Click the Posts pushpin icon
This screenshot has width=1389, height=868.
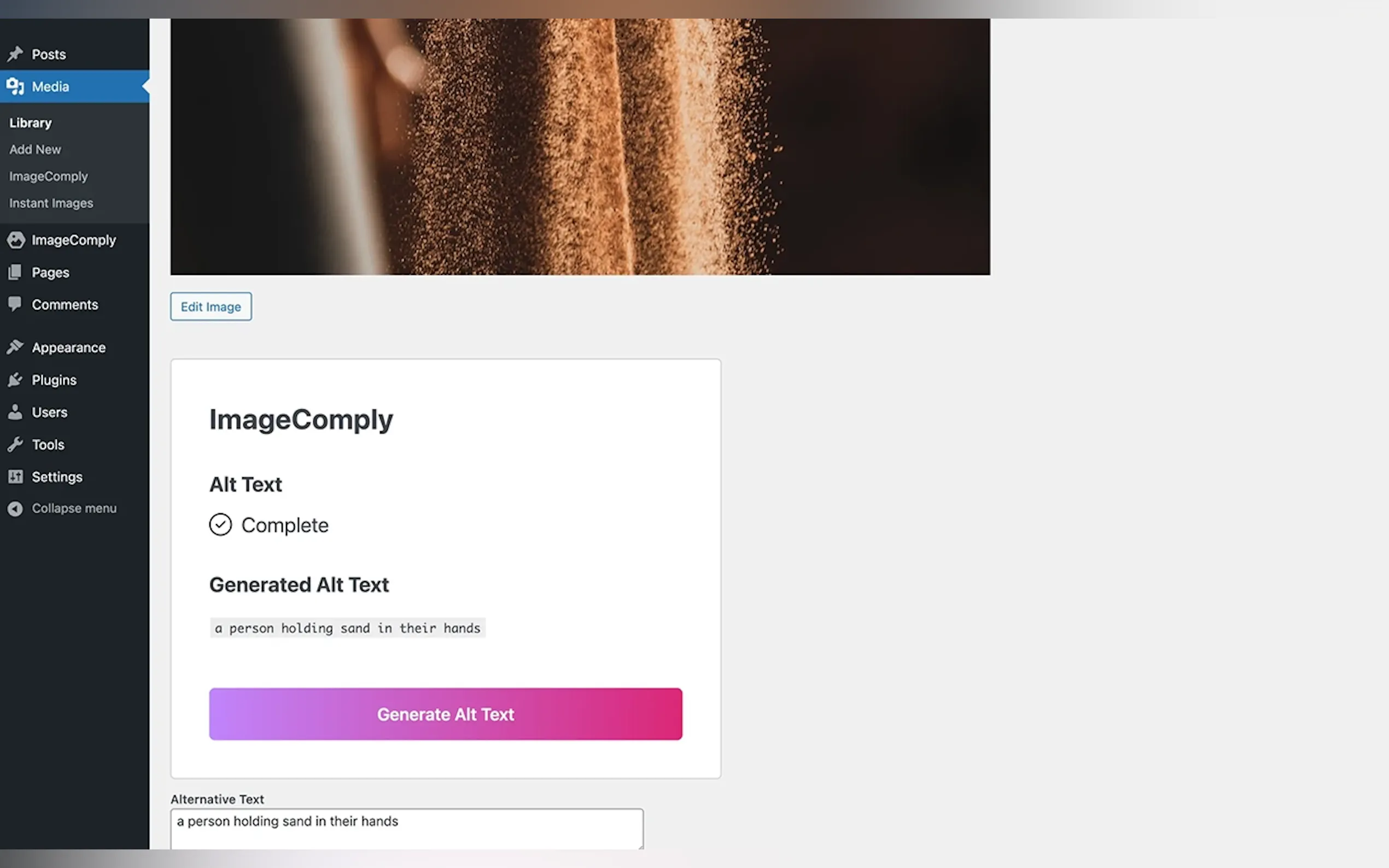[x=15, y=54]
